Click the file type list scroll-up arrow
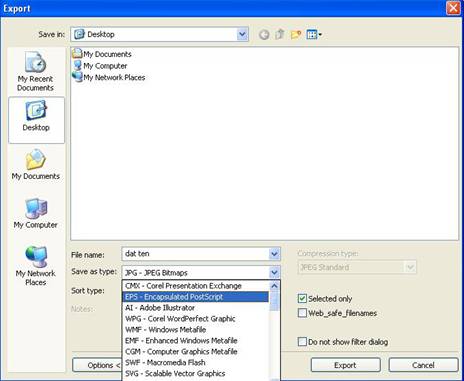 (x=274, y=286)
